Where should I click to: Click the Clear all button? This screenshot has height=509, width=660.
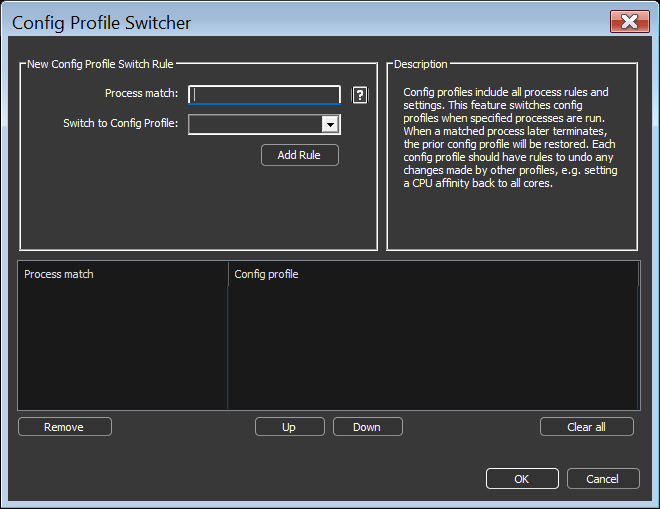pos(586,427)
